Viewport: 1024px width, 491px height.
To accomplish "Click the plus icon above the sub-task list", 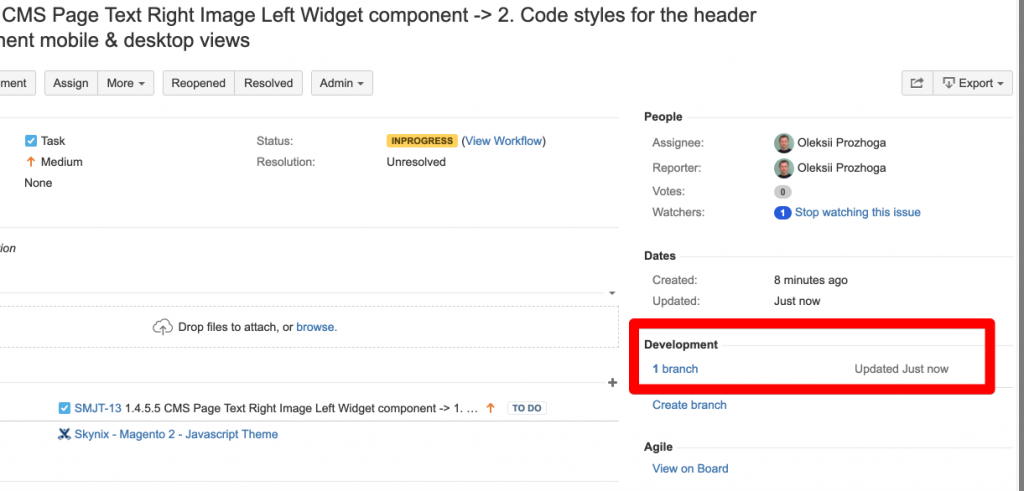I will click(612, 383).
